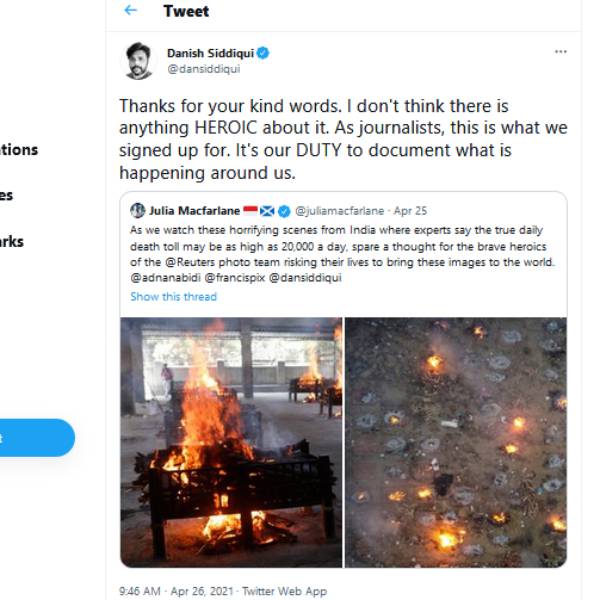Screen dimensions: 600x600
Task: Click the quoted tweet text by Julia Macfarlane
Action: pyautogui.click(x=342, y=254)
